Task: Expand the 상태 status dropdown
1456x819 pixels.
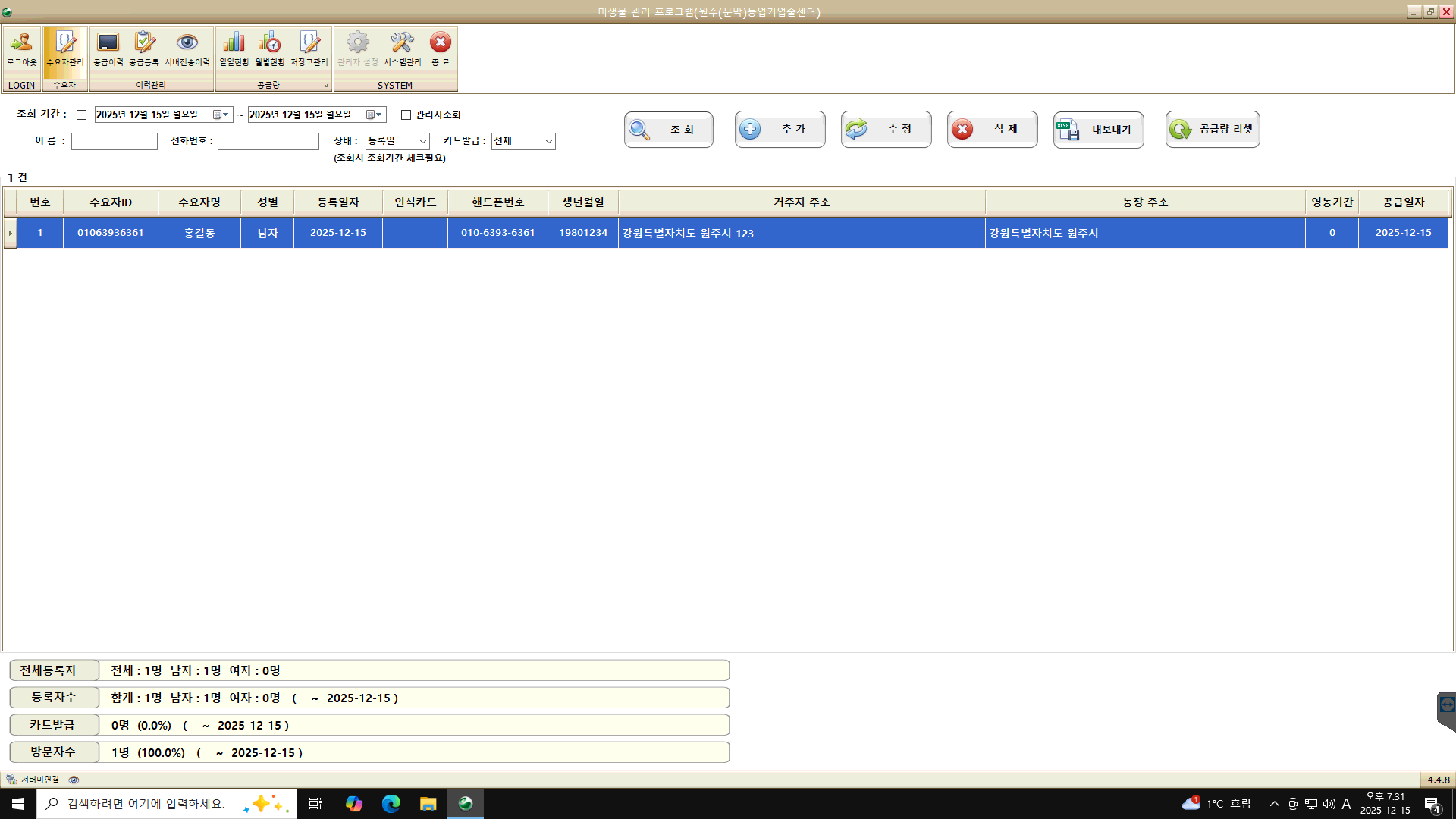Action: [422, 142]
